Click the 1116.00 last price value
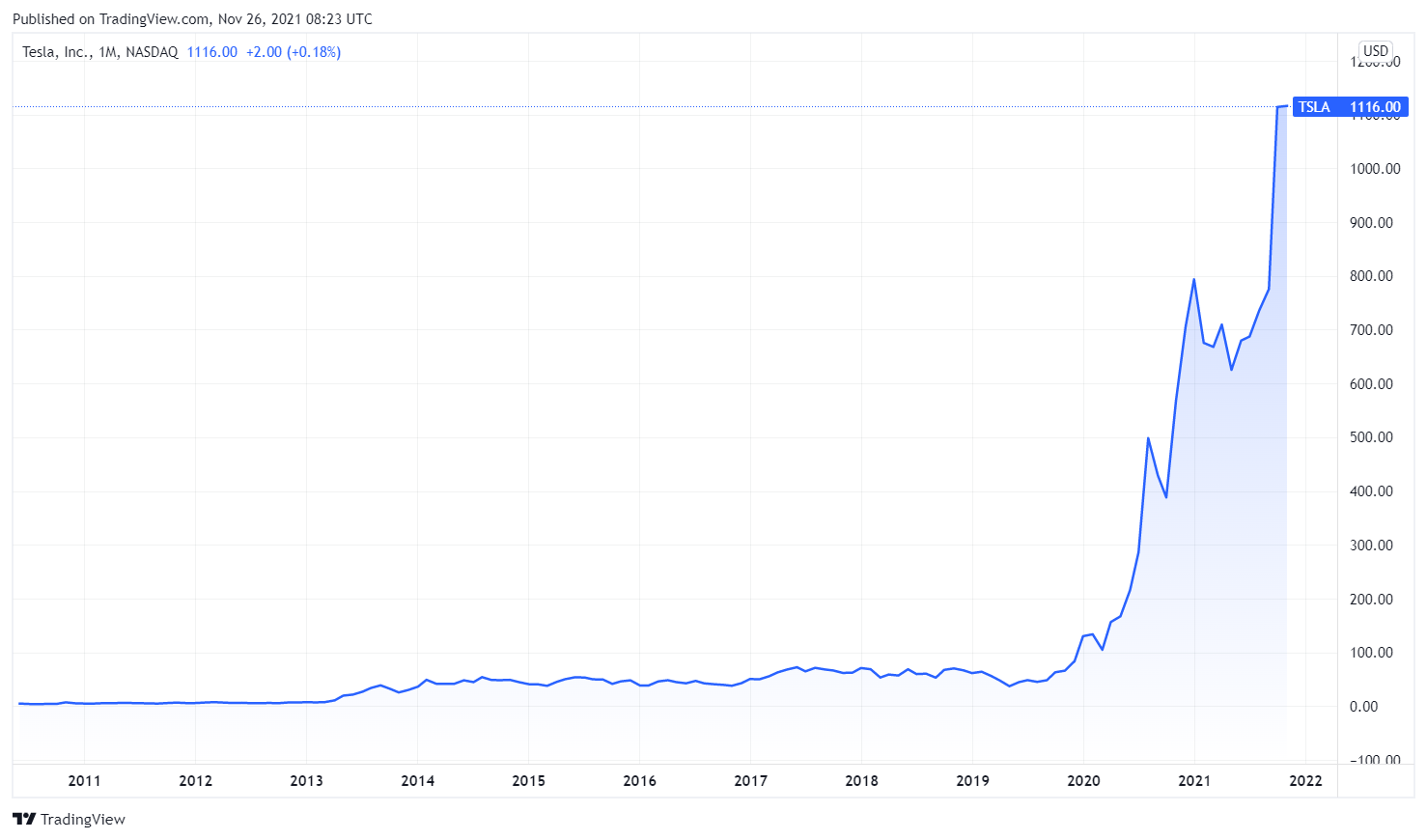 point(211,52)
